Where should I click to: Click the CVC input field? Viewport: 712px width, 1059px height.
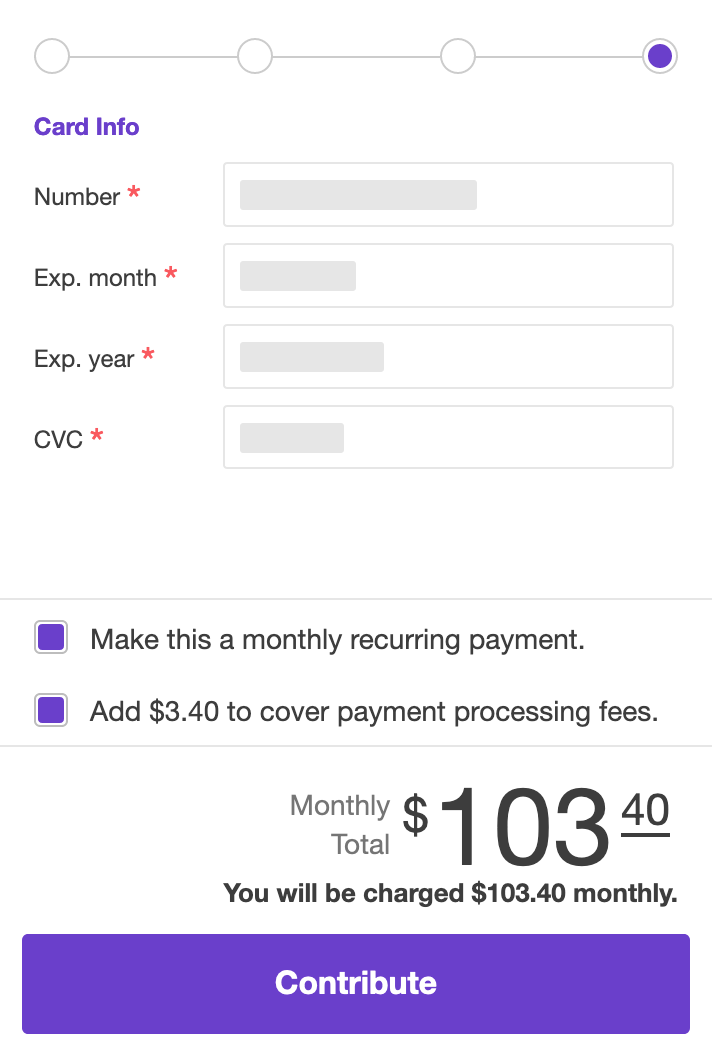point(448,437)
